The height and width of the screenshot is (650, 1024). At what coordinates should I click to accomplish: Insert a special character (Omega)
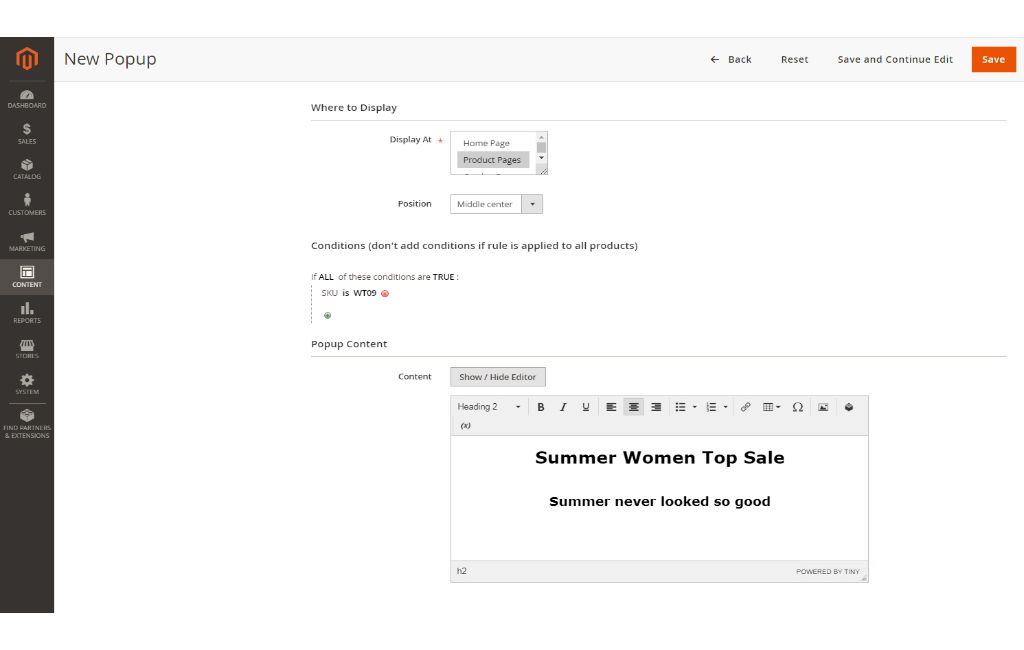coord(797,407)
